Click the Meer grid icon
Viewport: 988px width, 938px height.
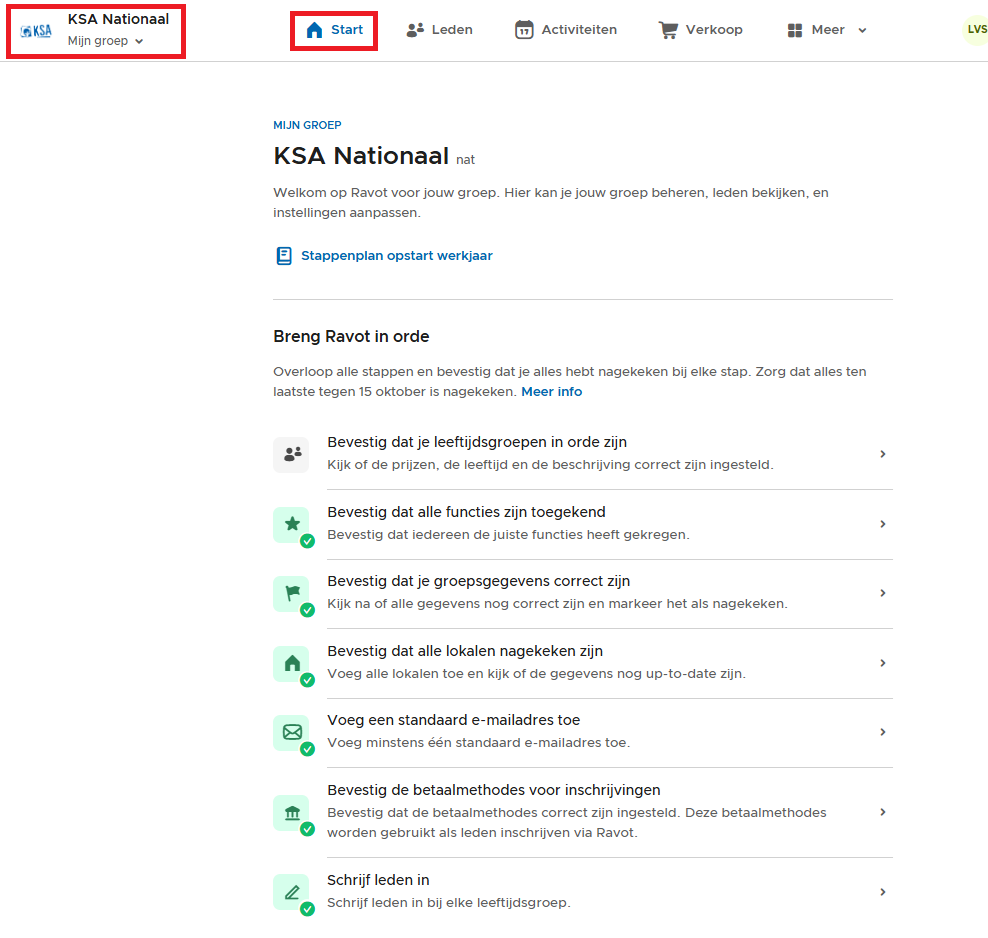(x=795, y=30)
